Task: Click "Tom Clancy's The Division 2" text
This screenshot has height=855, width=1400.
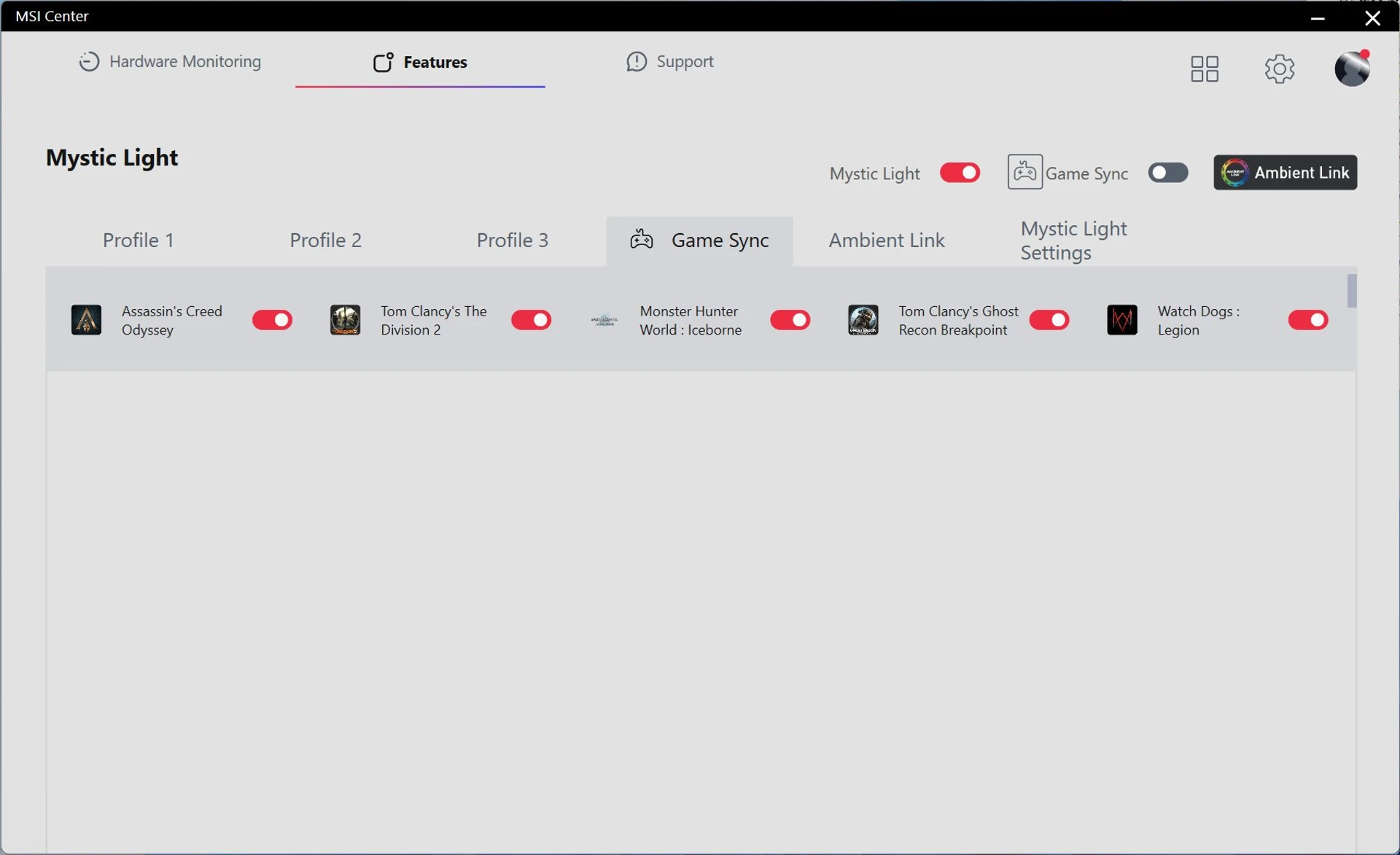Action: (x=433, y=320)
